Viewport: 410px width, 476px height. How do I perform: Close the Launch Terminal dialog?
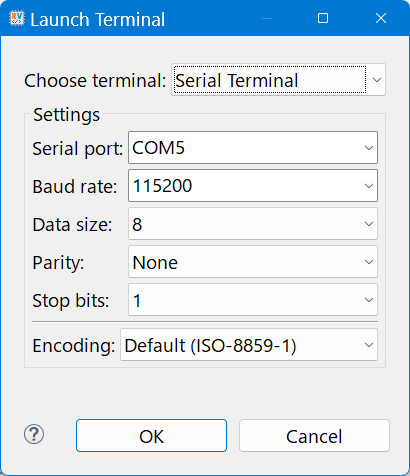tap(381, 18)
